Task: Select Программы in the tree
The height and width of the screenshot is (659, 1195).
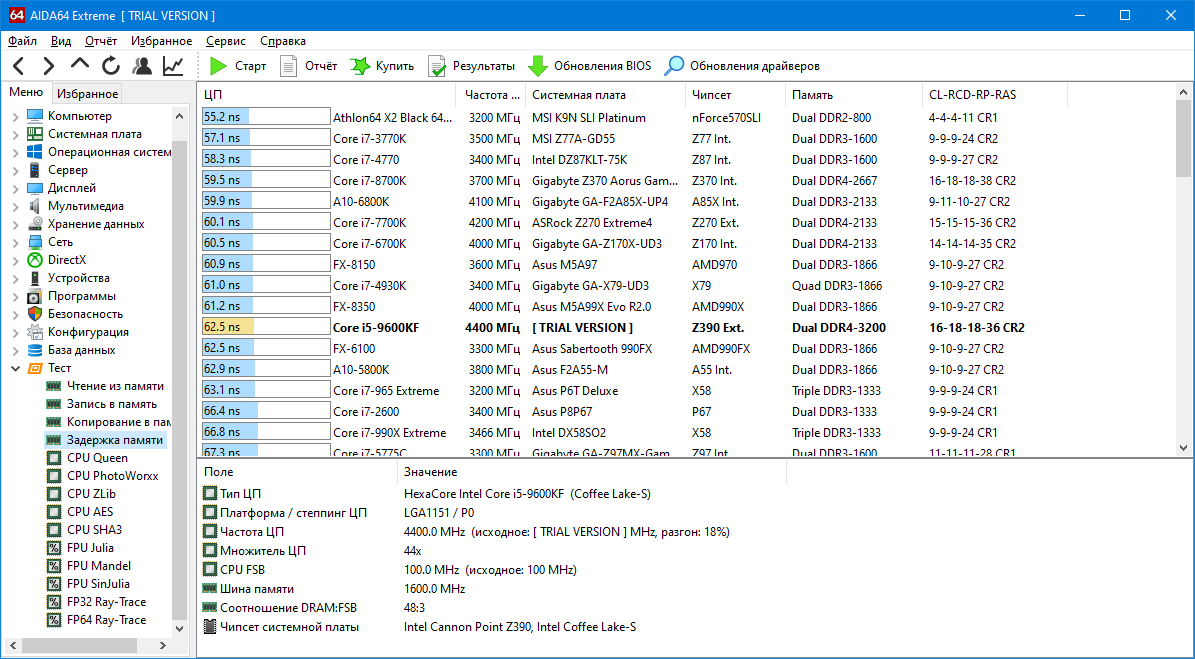Action: click(82, 296)
